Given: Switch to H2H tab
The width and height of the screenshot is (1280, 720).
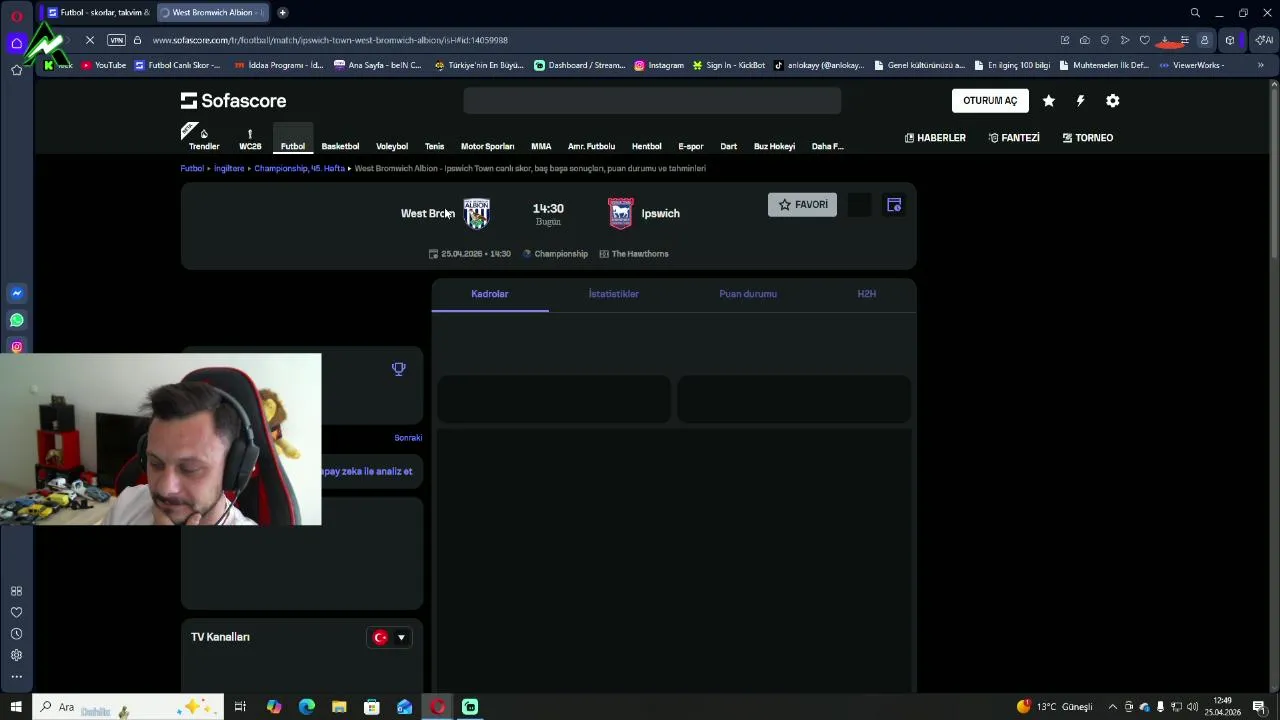Looking at the screenshot, I should click(x=867, y=294).
